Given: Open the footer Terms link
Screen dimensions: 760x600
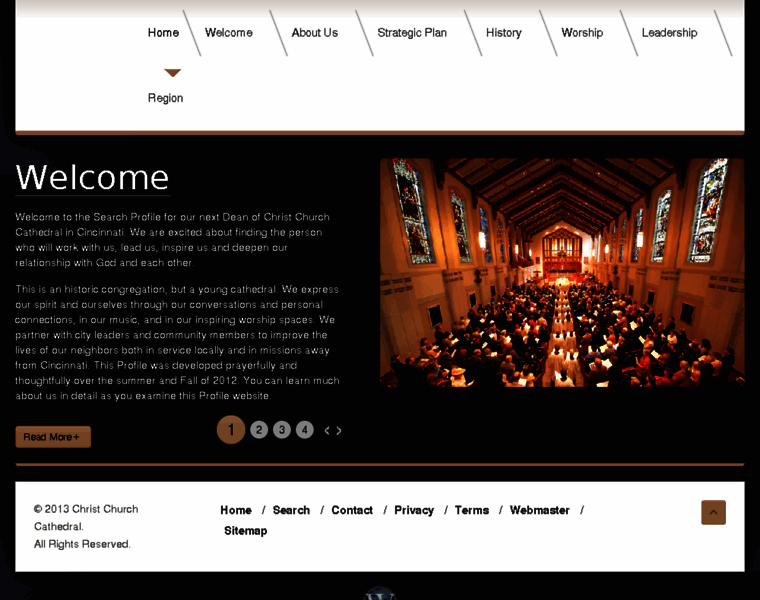Looking at the screenshot, I should pyautogui.click(x=472, y=510).
